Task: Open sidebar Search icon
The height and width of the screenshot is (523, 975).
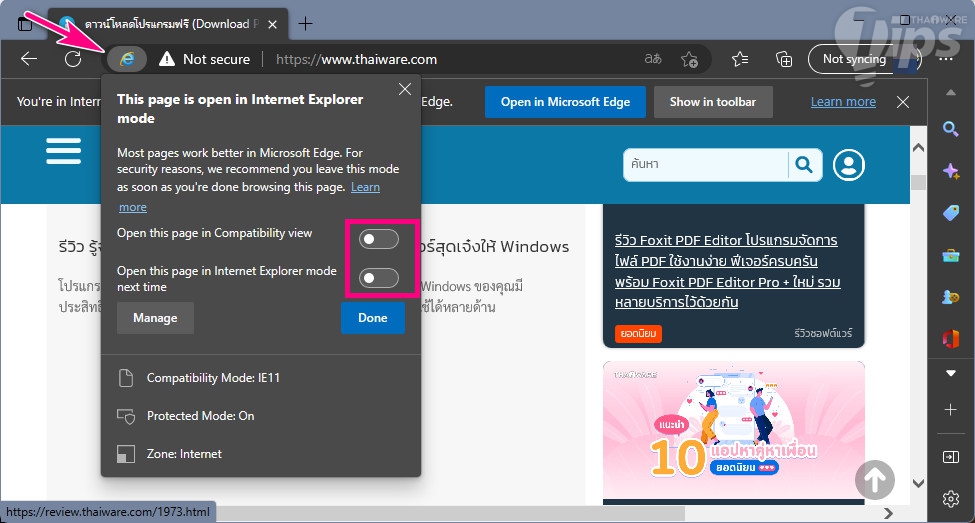Action: (950, 129)
